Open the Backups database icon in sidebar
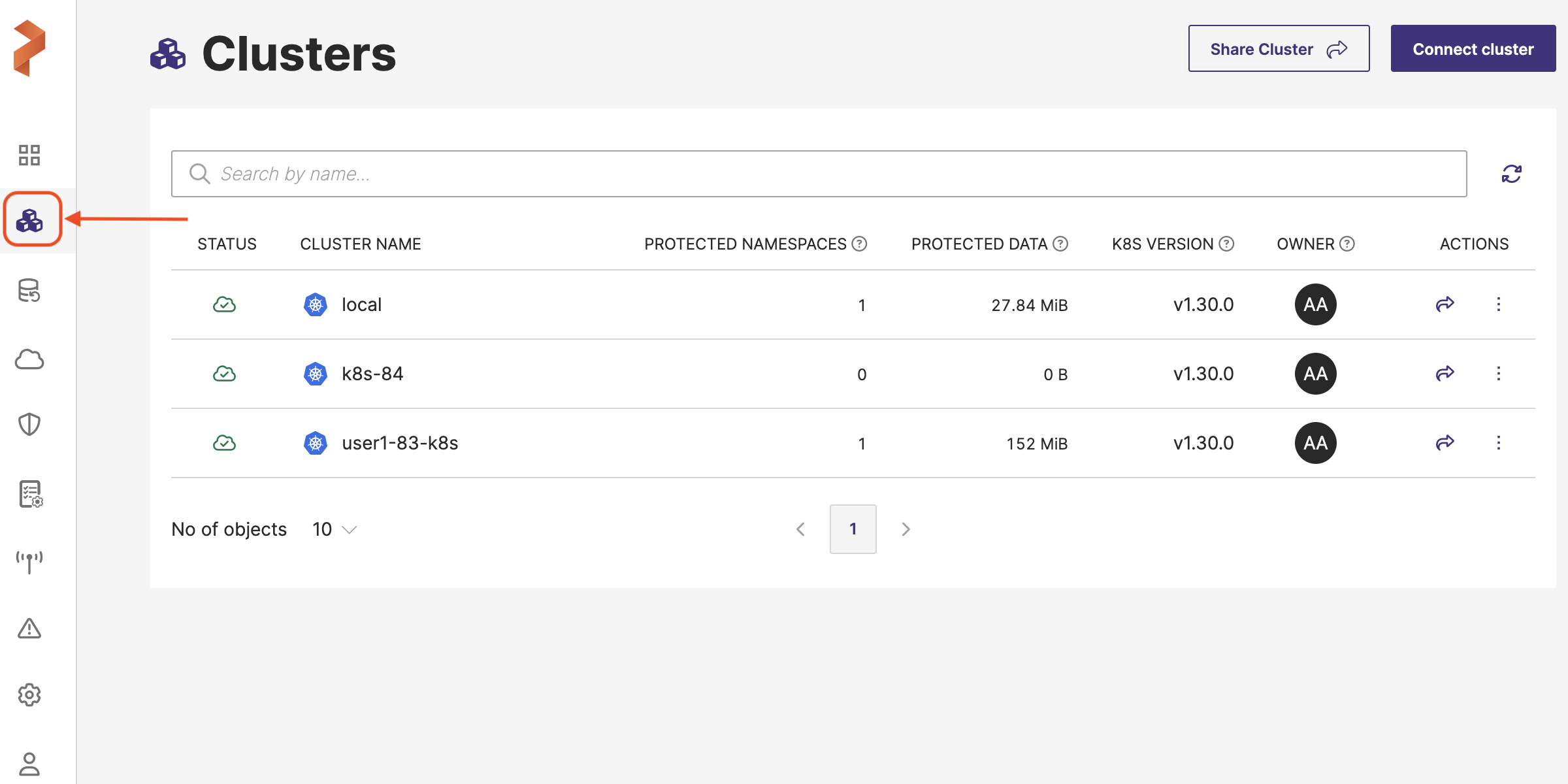 (29, 291)
